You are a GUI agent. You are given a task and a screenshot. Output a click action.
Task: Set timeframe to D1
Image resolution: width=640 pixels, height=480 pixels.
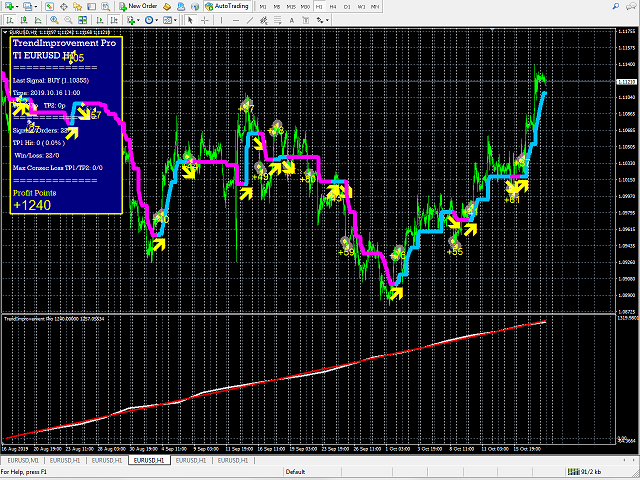click(347, 7)
